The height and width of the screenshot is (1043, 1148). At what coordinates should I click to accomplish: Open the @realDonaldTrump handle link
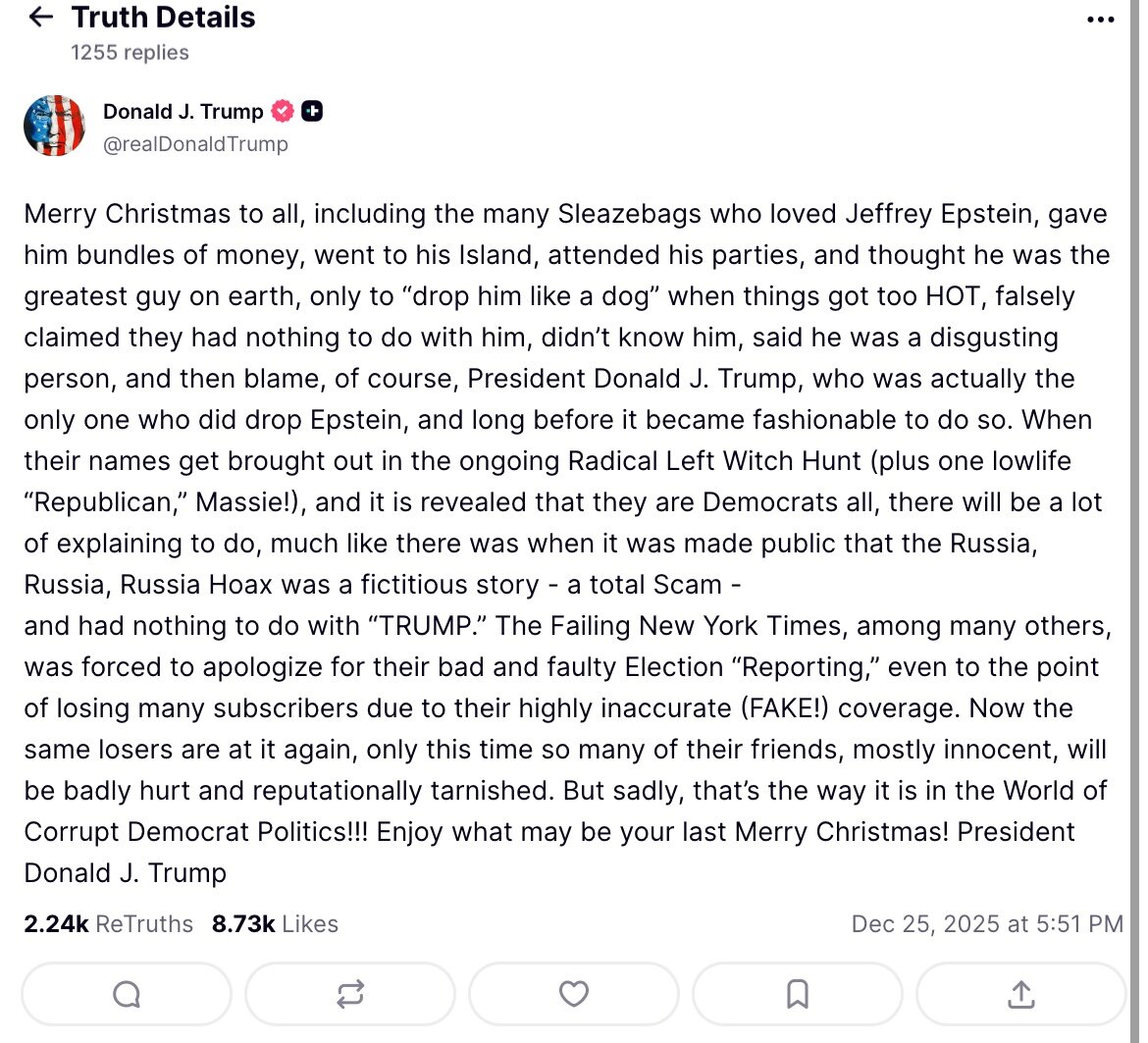[195, 144]
